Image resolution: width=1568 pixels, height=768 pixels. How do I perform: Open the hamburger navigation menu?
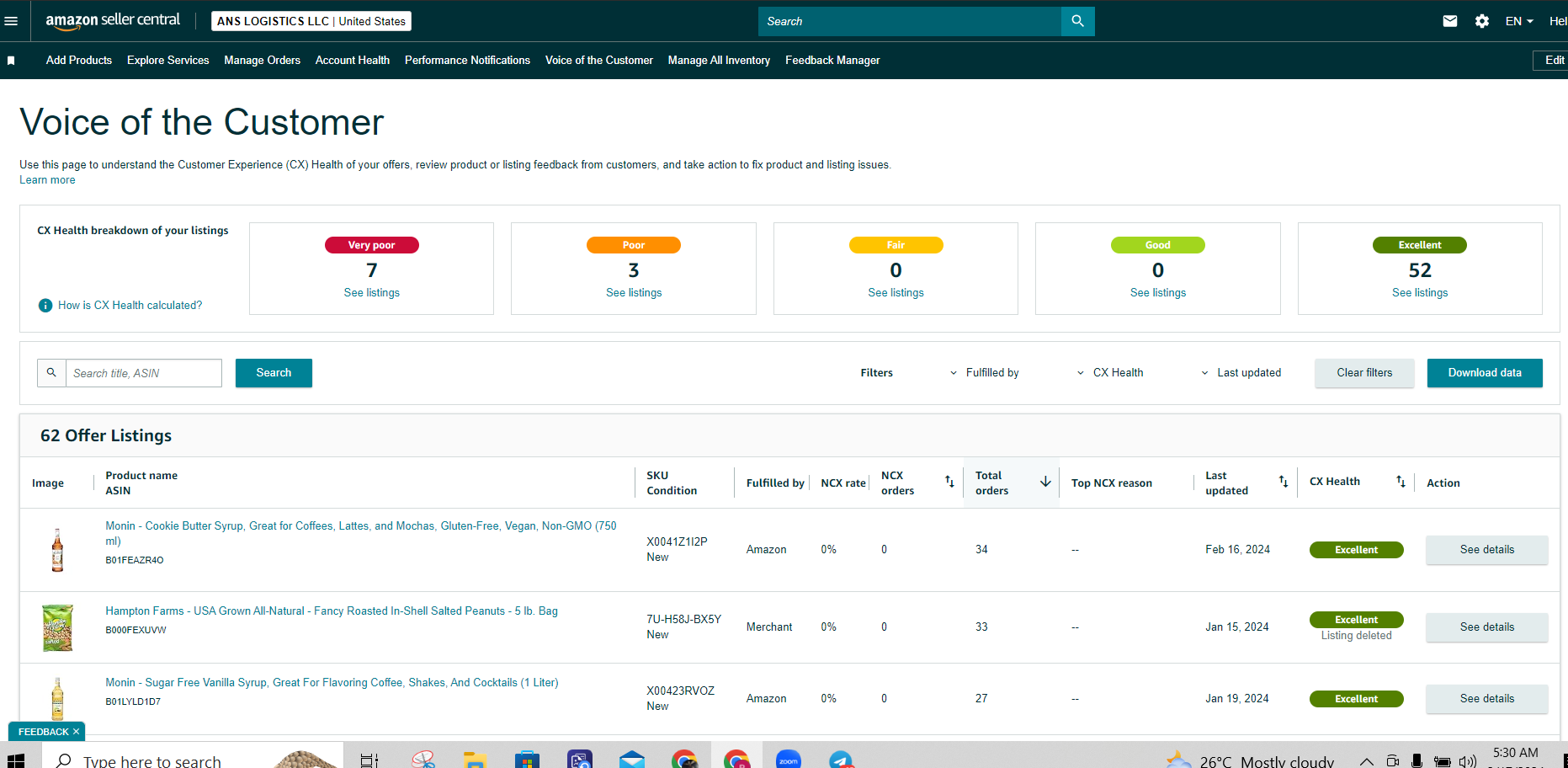pos(11,21)
